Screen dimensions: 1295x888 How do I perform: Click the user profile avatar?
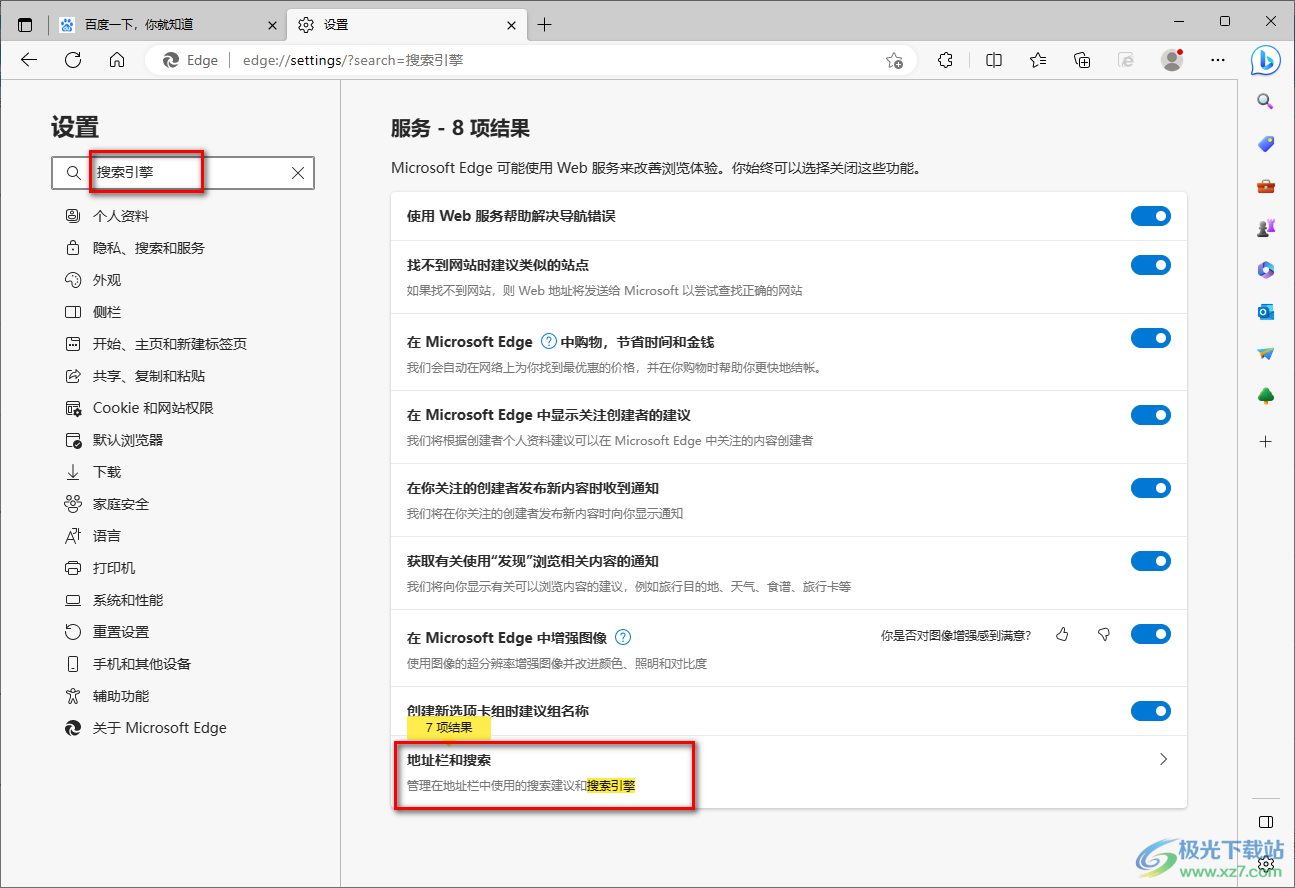pyautogui.click(x=1172, y=60)
